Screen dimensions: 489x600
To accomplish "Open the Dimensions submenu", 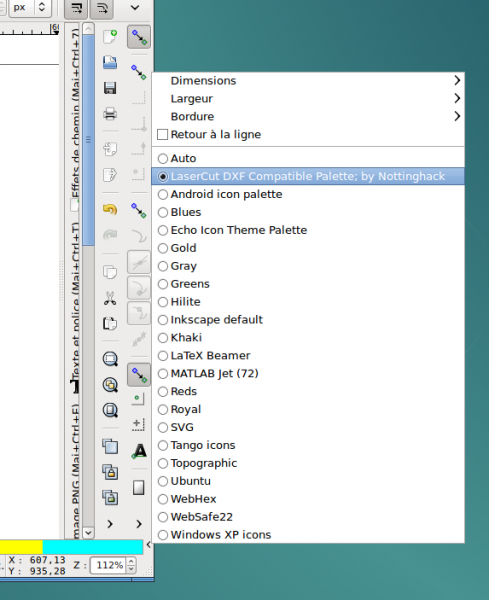I will point(308,80).
